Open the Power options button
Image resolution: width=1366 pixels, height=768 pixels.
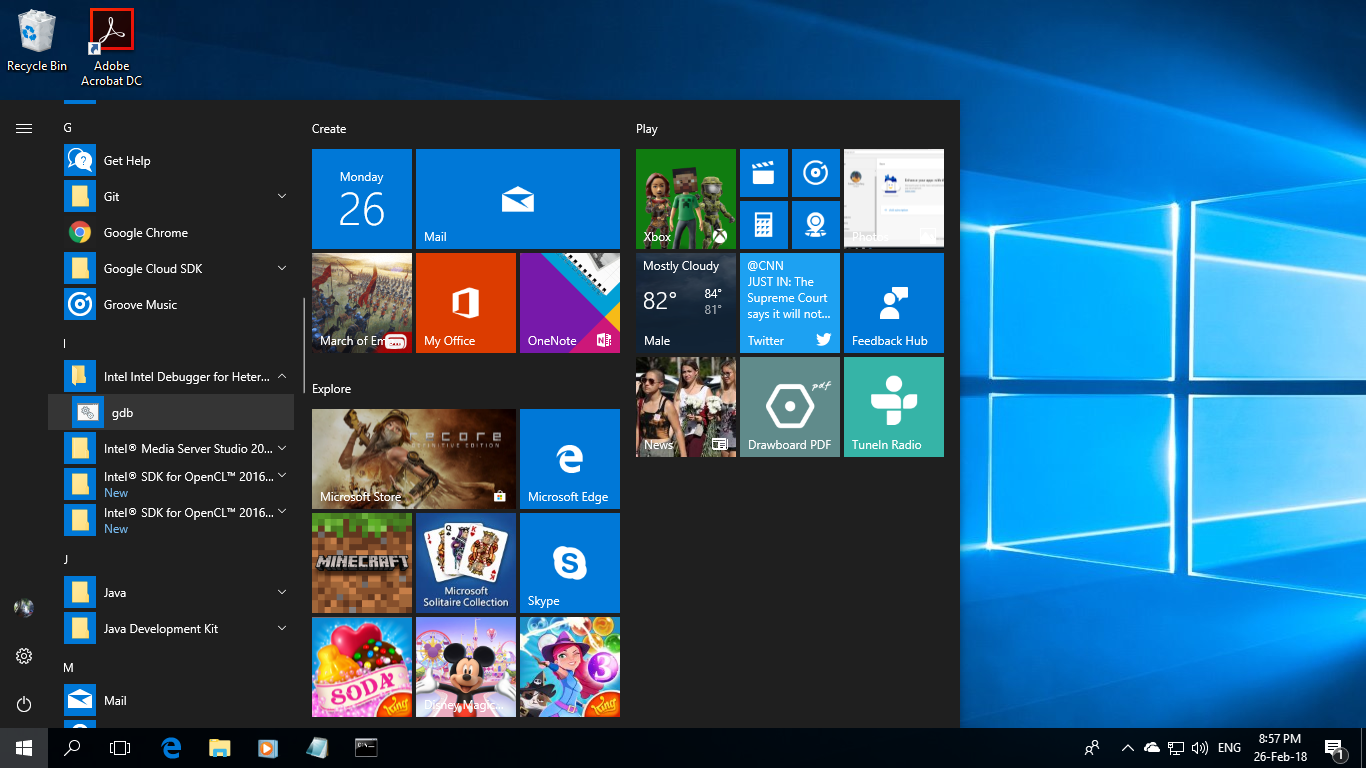point(24,704)
